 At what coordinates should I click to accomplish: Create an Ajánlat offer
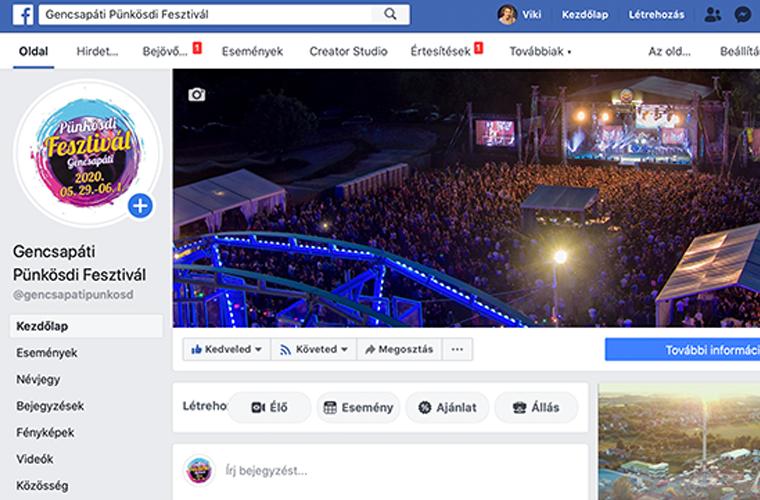click(447, 407)
